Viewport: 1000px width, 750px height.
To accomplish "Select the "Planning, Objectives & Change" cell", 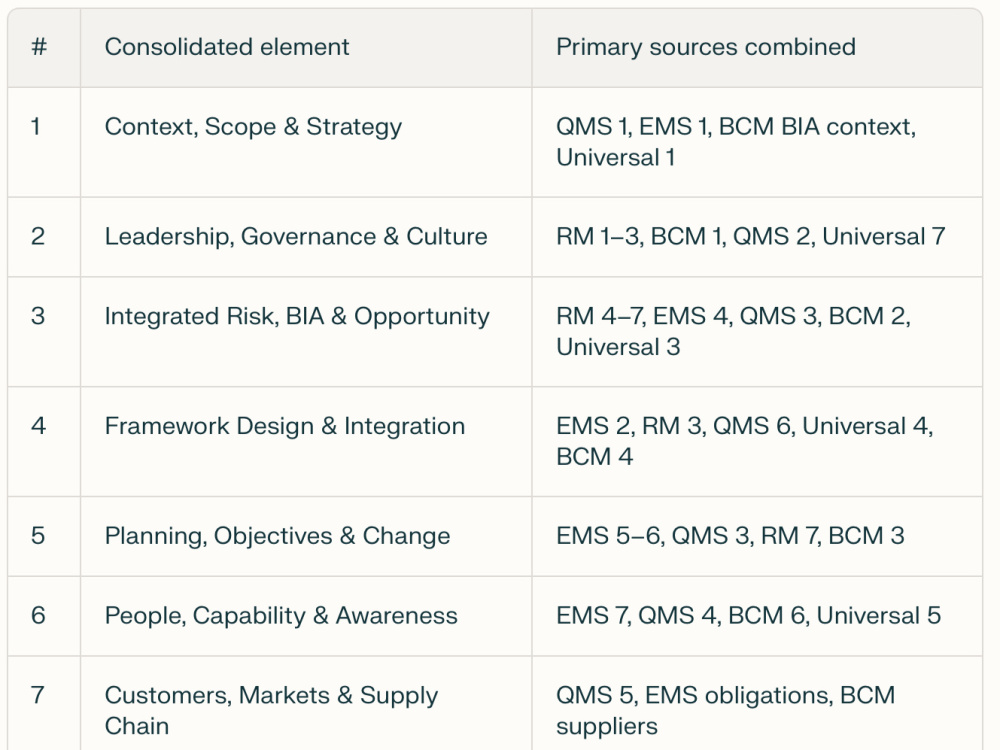I will click(x=306, y=536).
